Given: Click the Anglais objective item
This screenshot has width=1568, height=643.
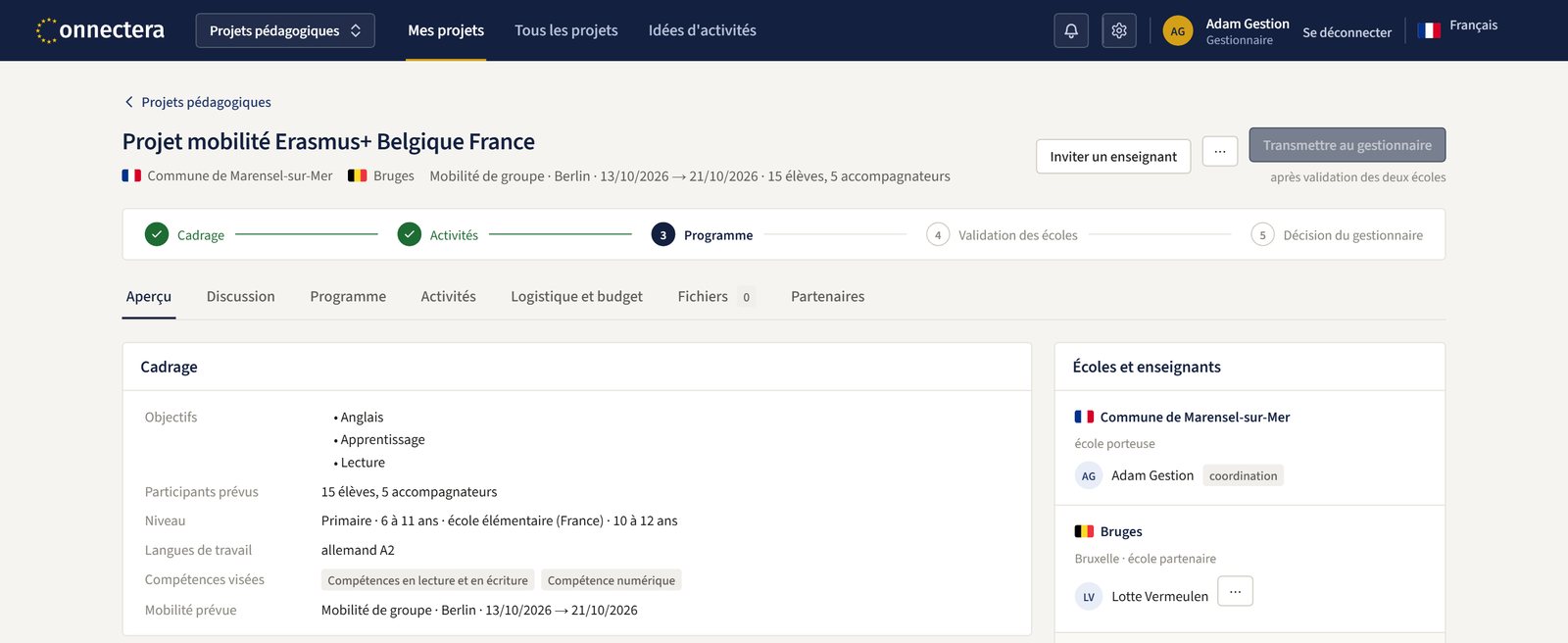Looking at the screenshot, I should coord(362,418).
